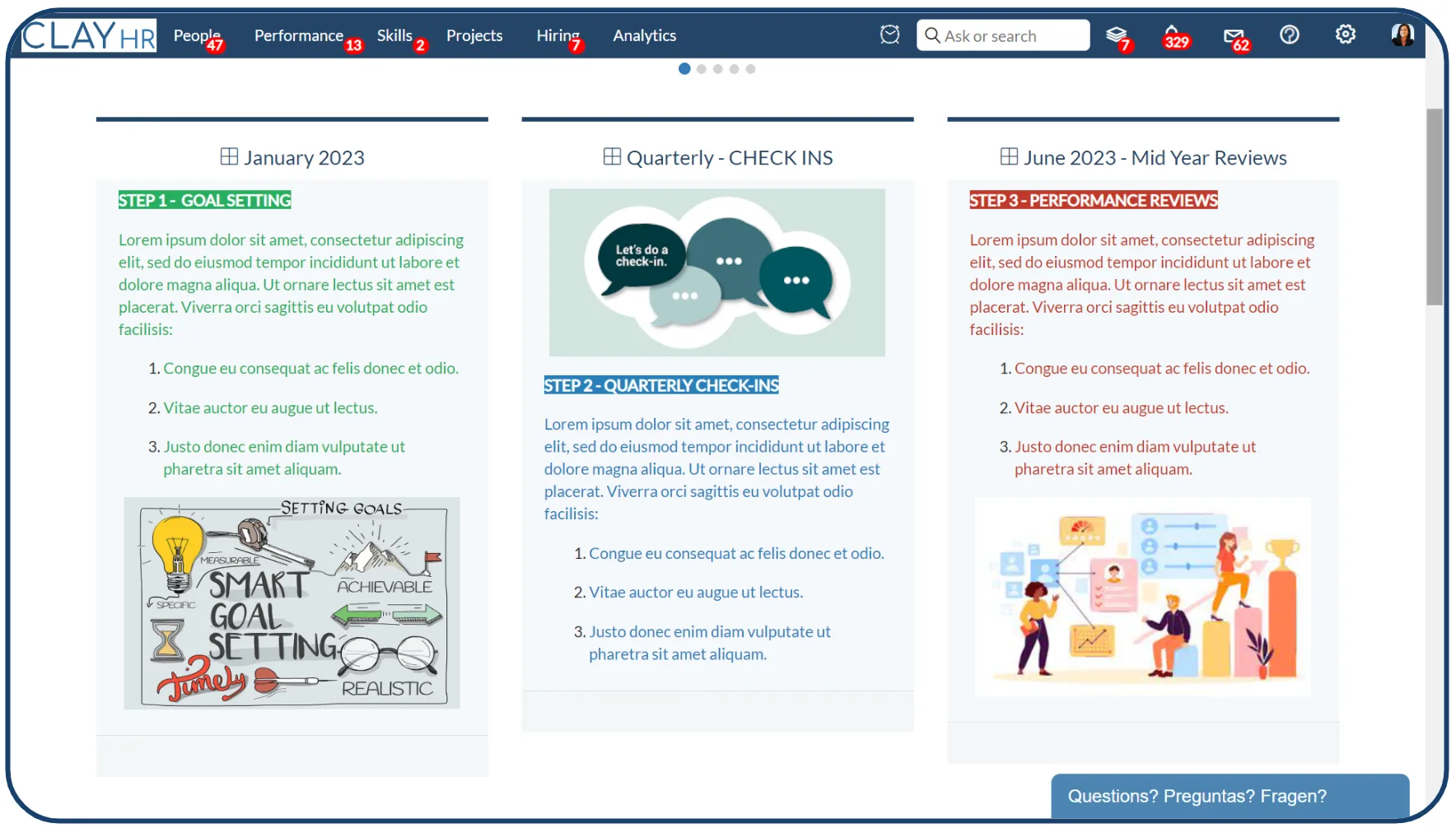Select the fifth carousel dot
The height and width of the screenshot is (828, 1456).
(x=750, y=69)
